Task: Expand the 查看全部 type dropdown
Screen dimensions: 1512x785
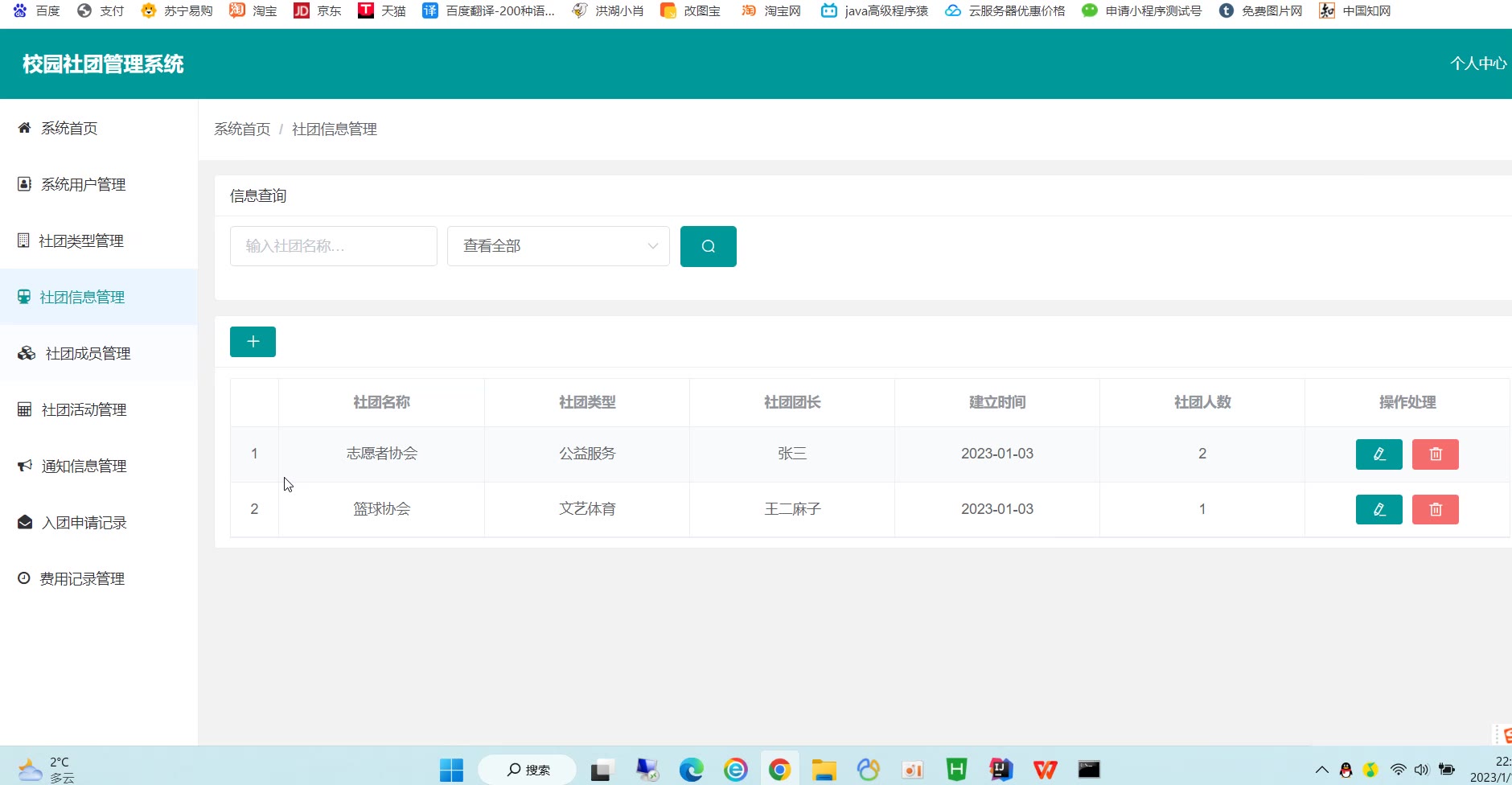Action: [558, 246]
